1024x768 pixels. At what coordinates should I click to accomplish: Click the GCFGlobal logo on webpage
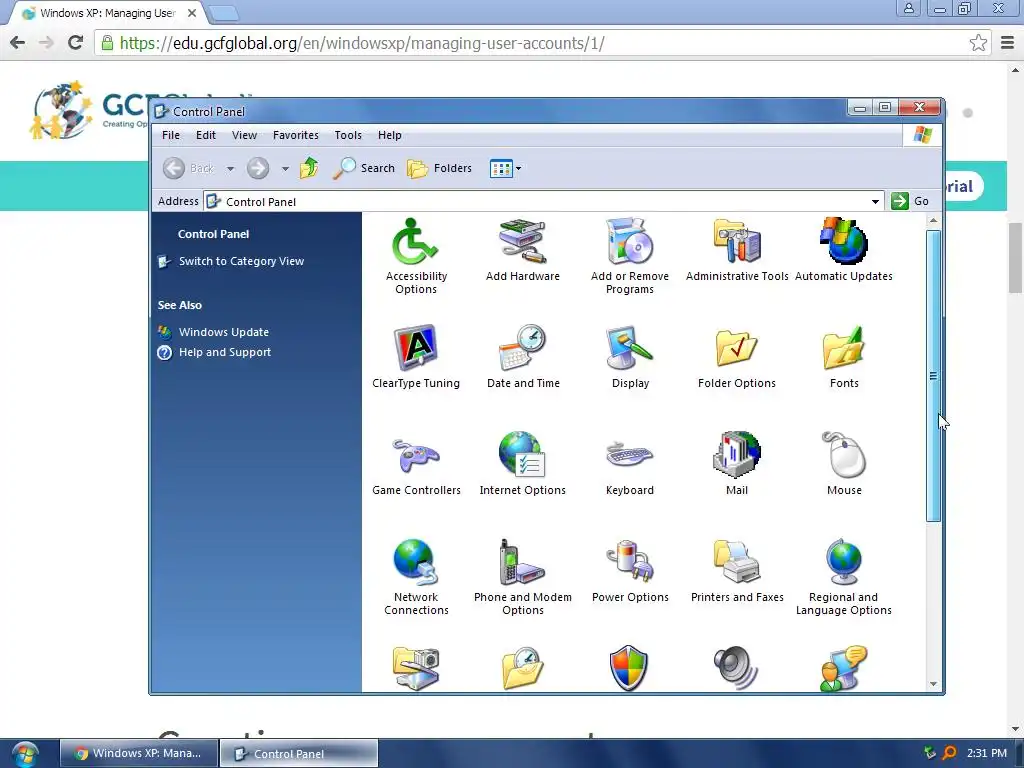(89, 109)
